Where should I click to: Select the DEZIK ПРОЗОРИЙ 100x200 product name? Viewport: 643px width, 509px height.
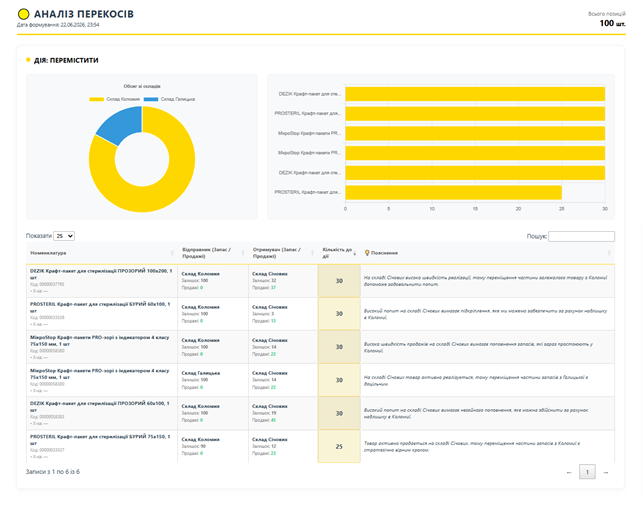101,274
